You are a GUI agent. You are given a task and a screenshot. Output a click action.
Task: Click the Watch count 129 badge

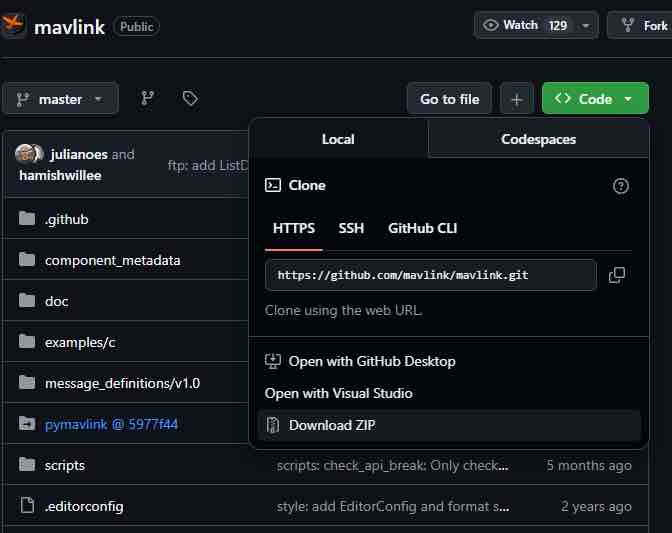click(x=558, y=26)
